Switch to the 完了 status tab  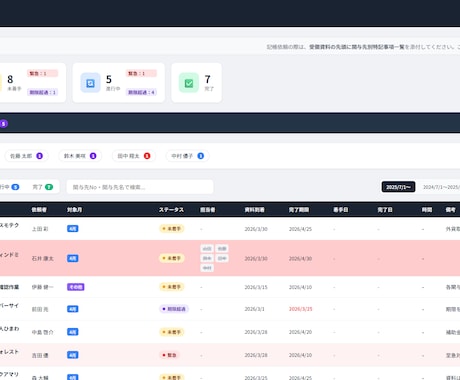point(43,187)
